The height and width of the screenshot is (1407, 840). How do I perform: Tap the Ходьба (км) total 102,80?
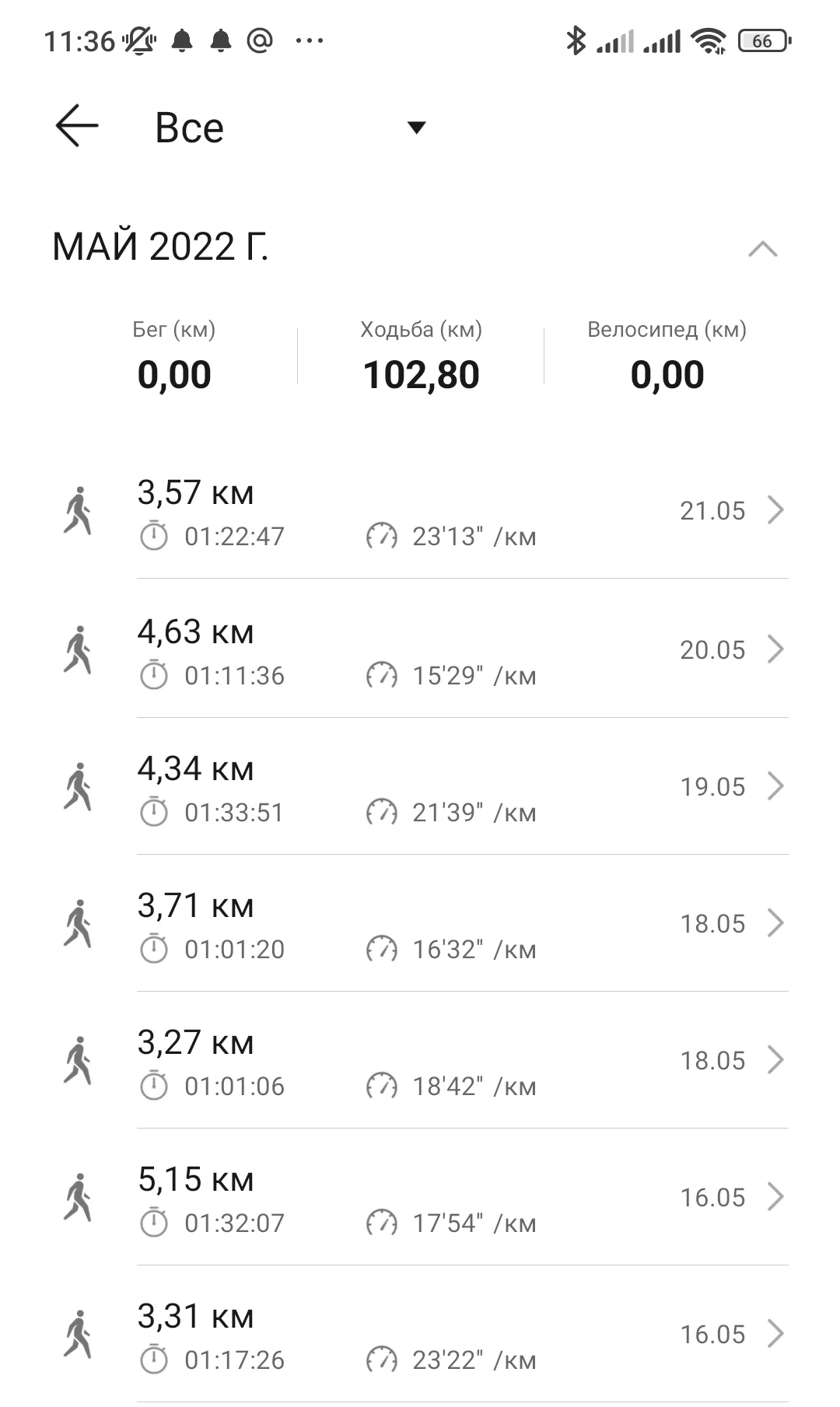(421, 375)
